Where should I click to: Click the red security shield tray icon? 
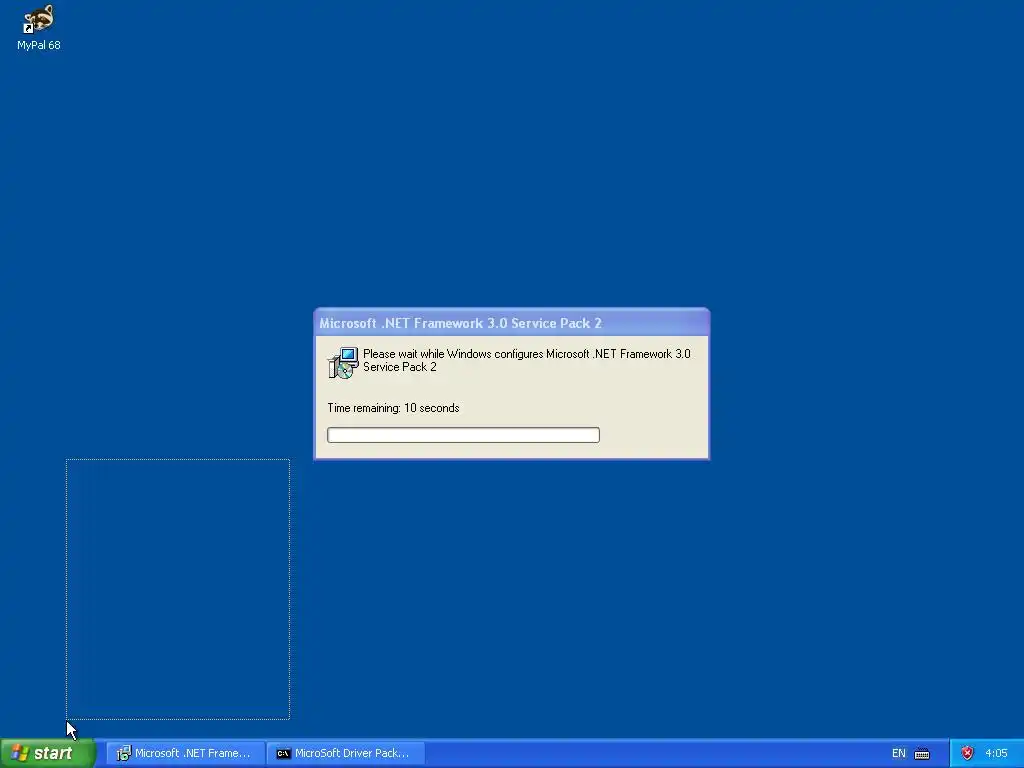tap(967, 753)
